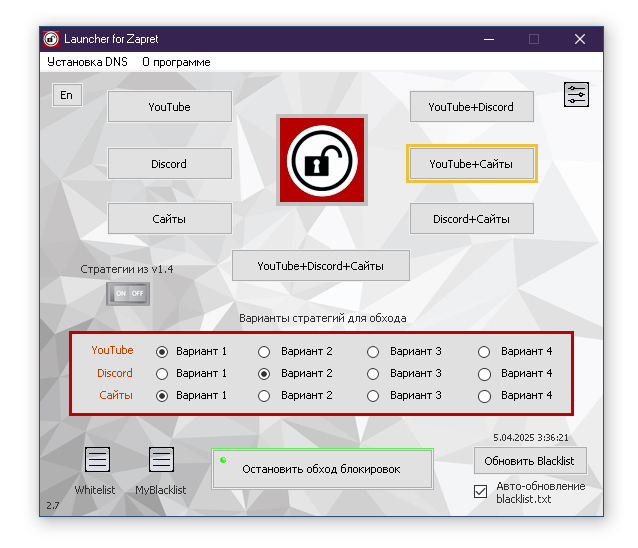
Task: Click the version number 2.7
Action: point(52,506)
